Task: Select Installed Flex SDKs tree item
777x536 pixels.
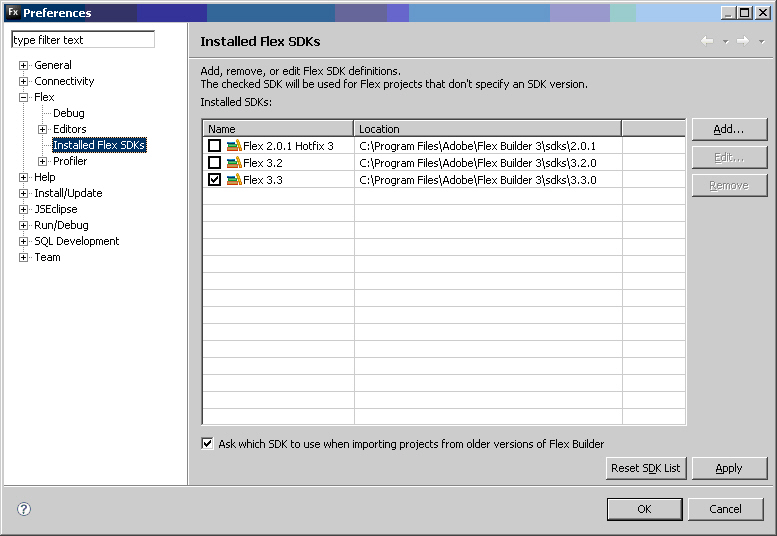Action: click(99, 145)
